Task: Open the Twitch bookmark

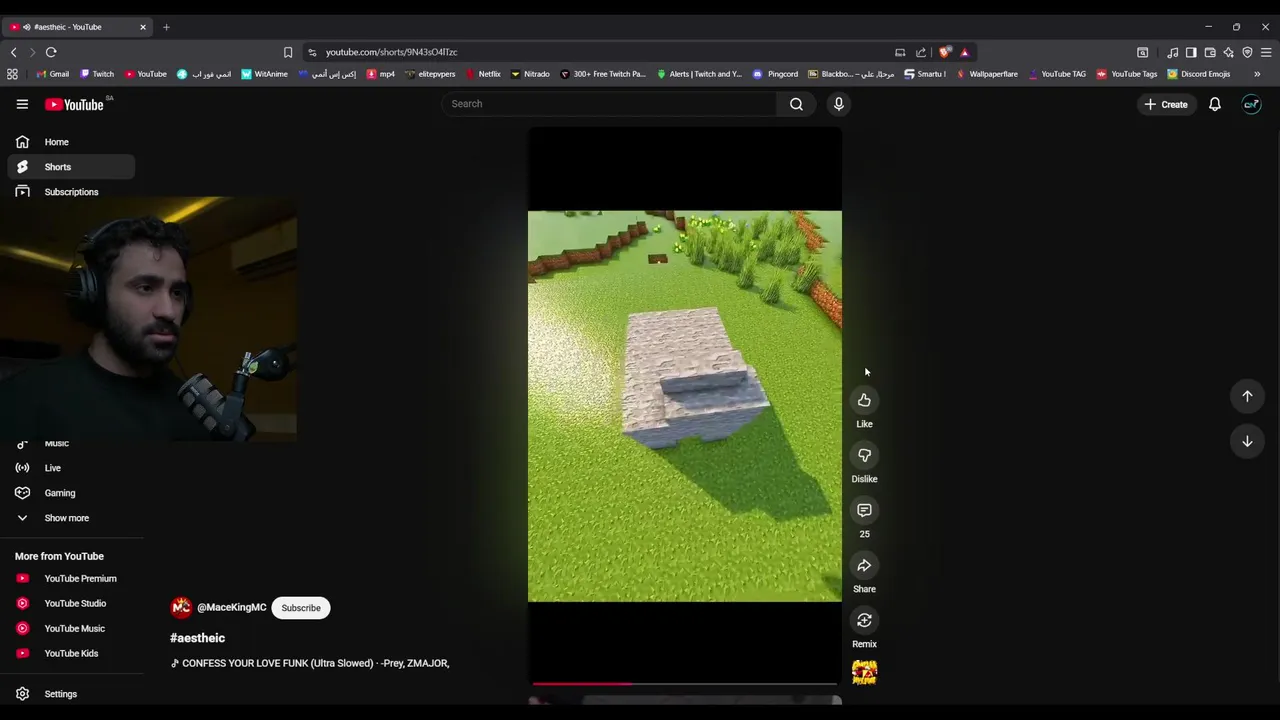Action: pyautogui.click(x=97, y=74)
